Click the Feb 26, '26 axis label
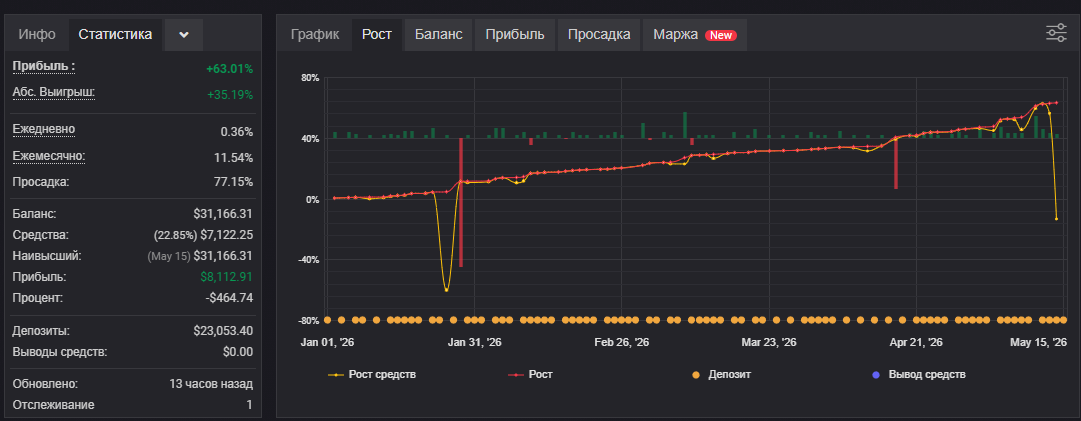This screenshot has width=1081, height=421. coord(622,342)
